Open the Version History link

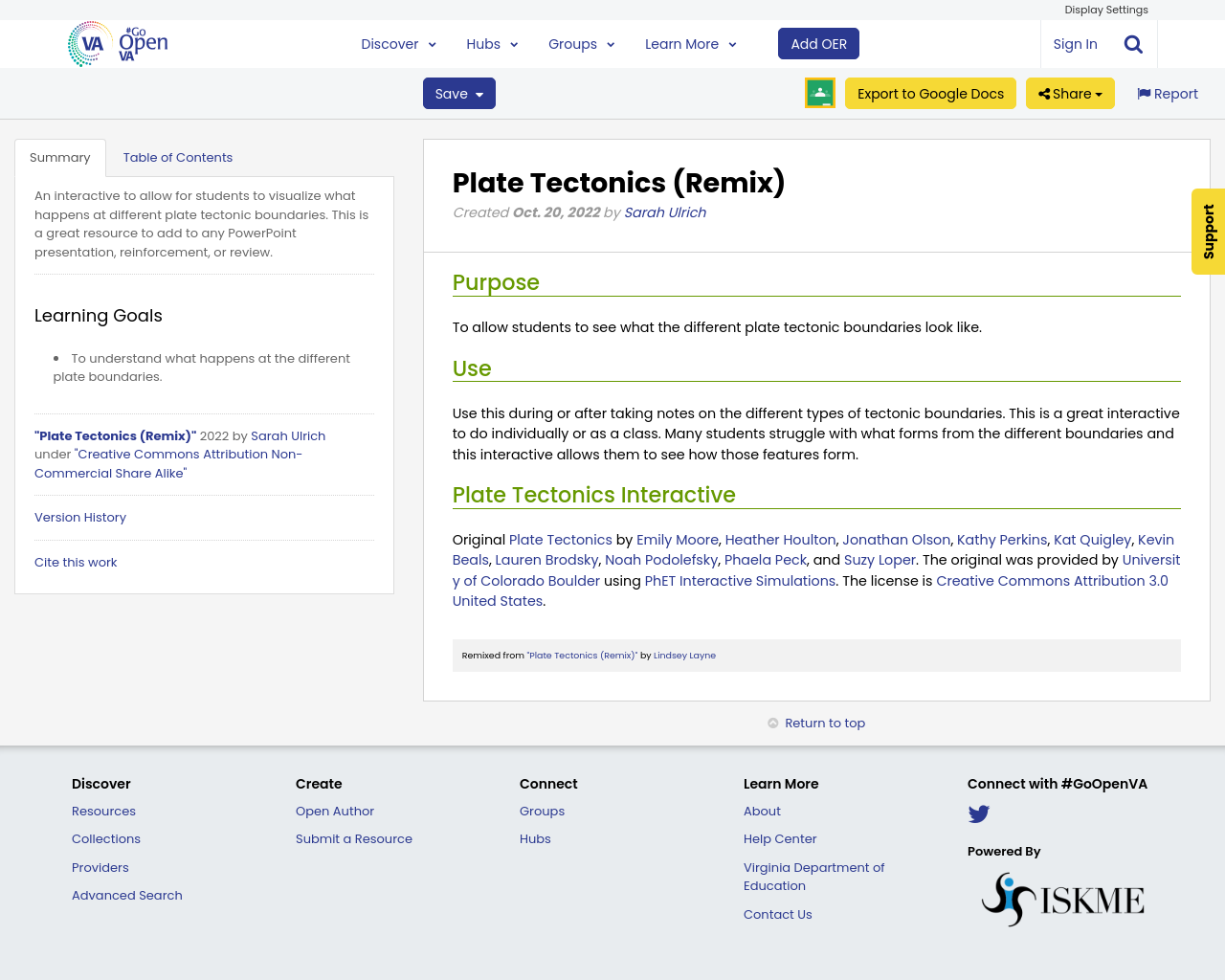point(79,517)
